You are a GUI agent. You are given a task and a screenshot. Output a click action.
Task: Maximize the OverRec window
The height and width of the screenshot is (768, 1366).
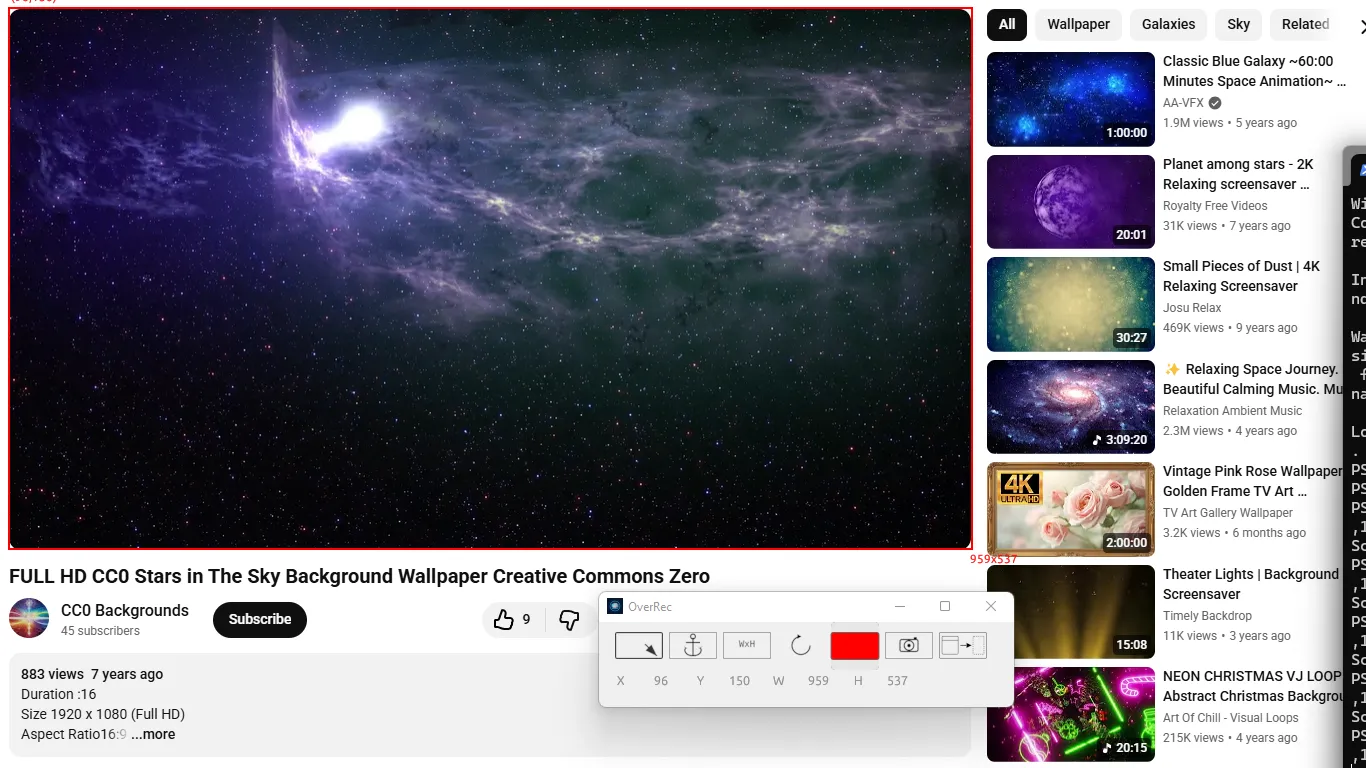[945, 606]
